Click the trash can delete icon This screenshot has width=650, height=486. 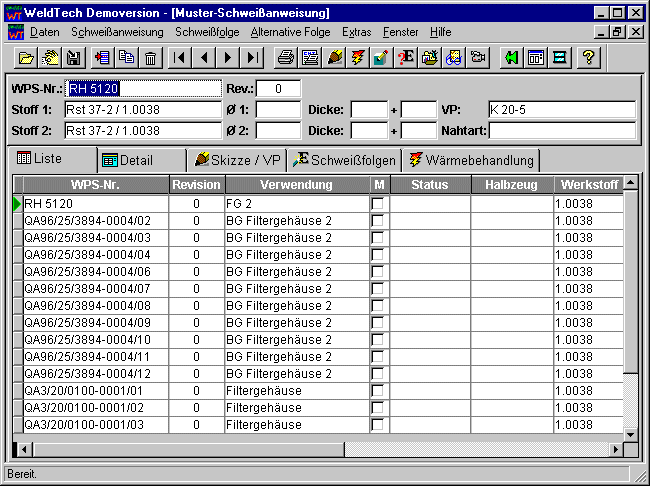(151, 57)
